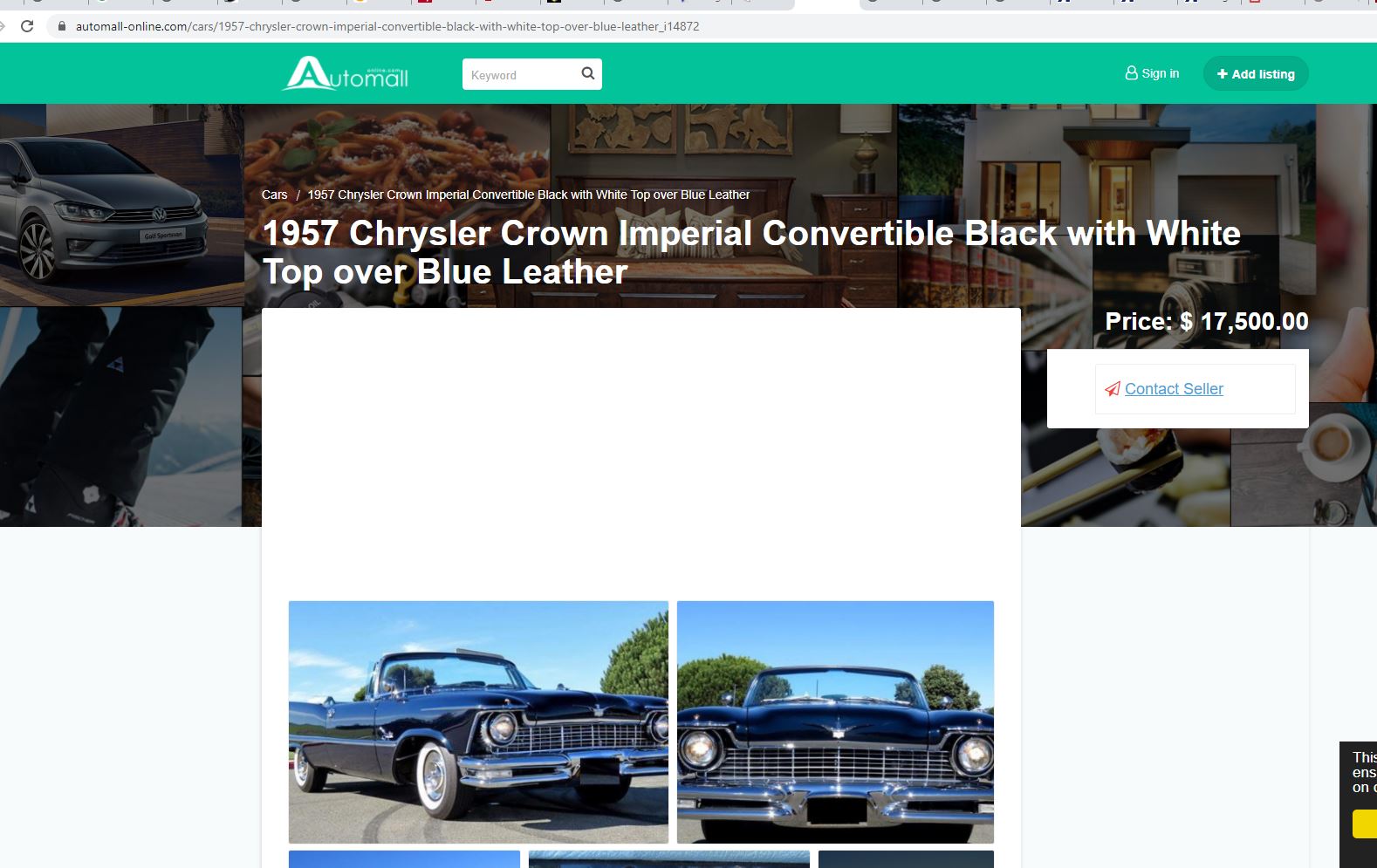Click the Automall logo
The height and width of the screenshot is (868, 1377).
click(x=346, y=73)
